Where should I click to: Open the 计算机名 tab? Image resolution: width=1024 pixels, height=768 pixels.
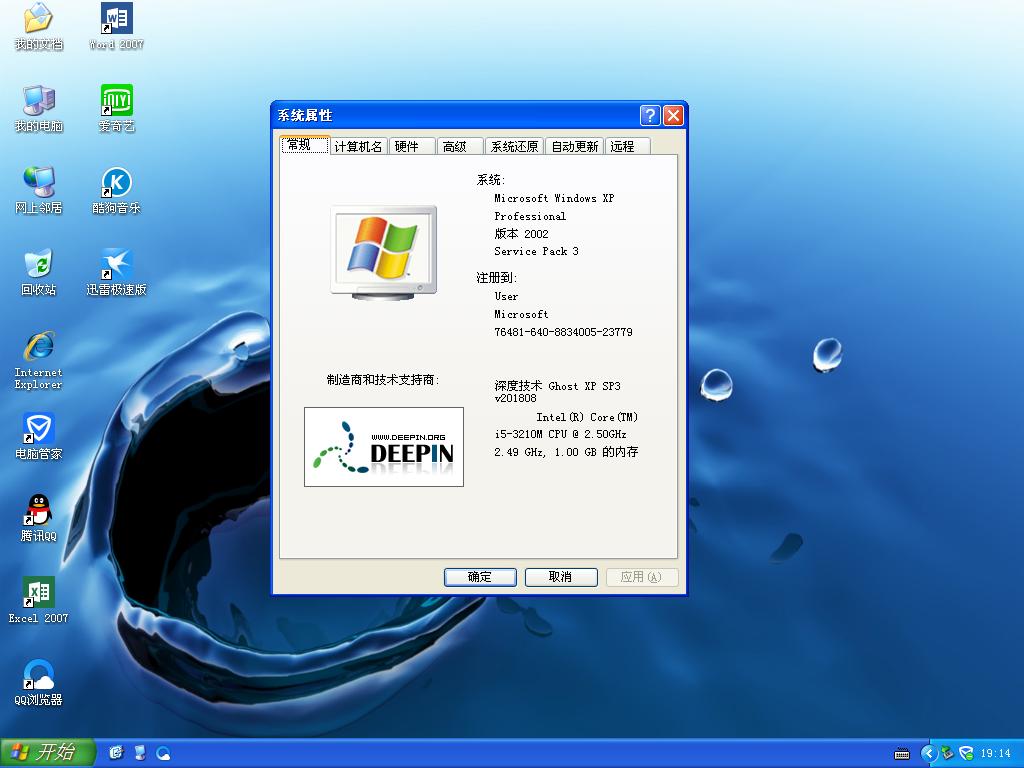tap(358, 145)
